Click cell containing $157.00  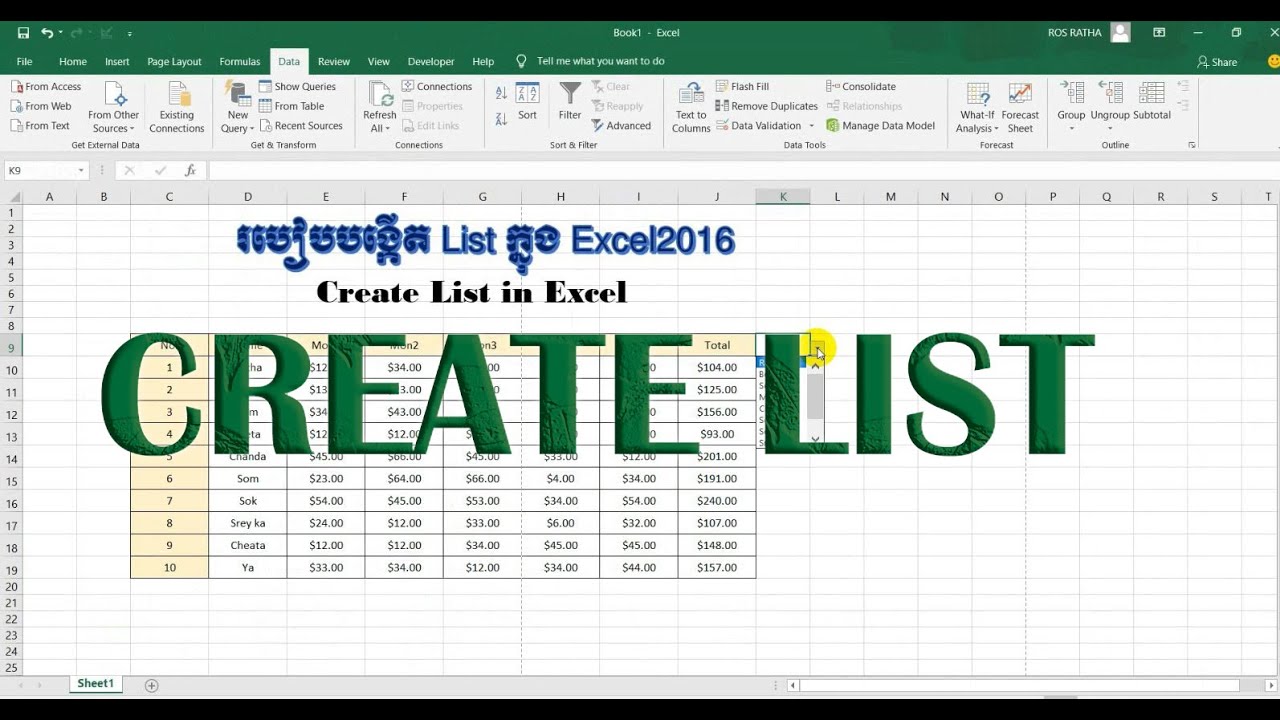click(717, 568)
